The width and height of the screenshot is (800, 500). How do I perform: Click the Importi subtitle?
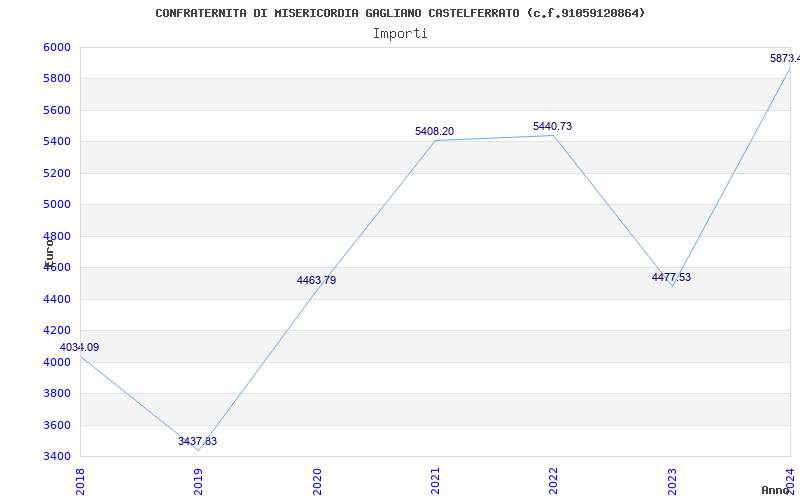(400, 34)
